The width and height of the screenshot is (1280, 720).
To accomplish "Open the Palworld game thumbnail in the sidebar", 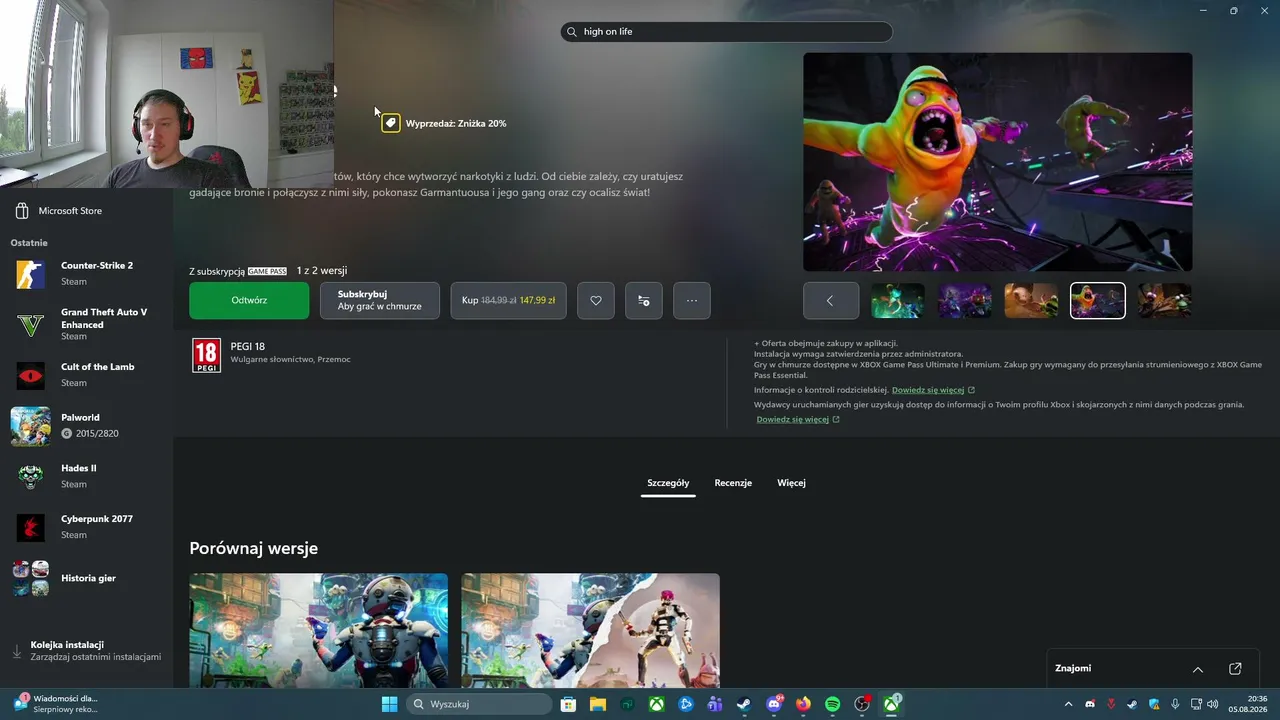I will pyautogui.click(x=31, y=426).
